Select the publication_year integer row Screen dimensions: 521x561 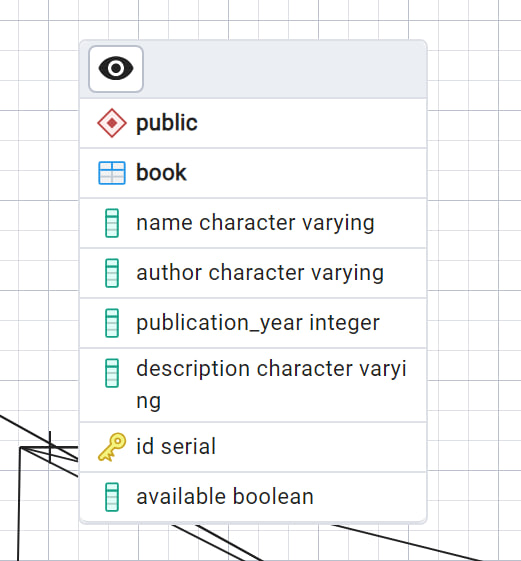point(253,323)
